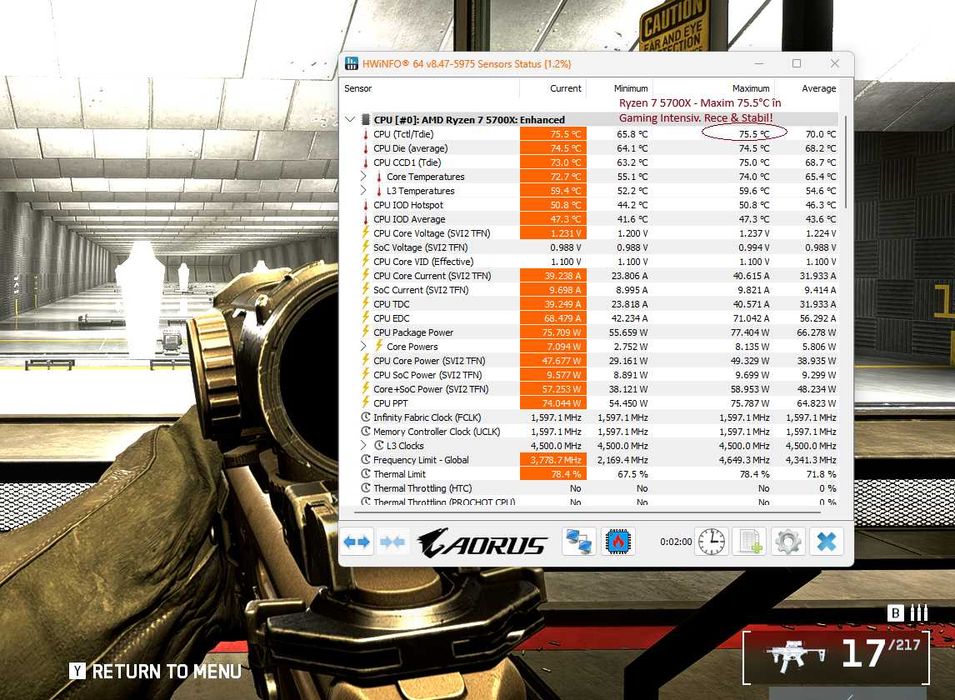Open the flame chip sensor icon
This screenshot has width=955, height=700.
pyautogui.click(x=619, y=542)
